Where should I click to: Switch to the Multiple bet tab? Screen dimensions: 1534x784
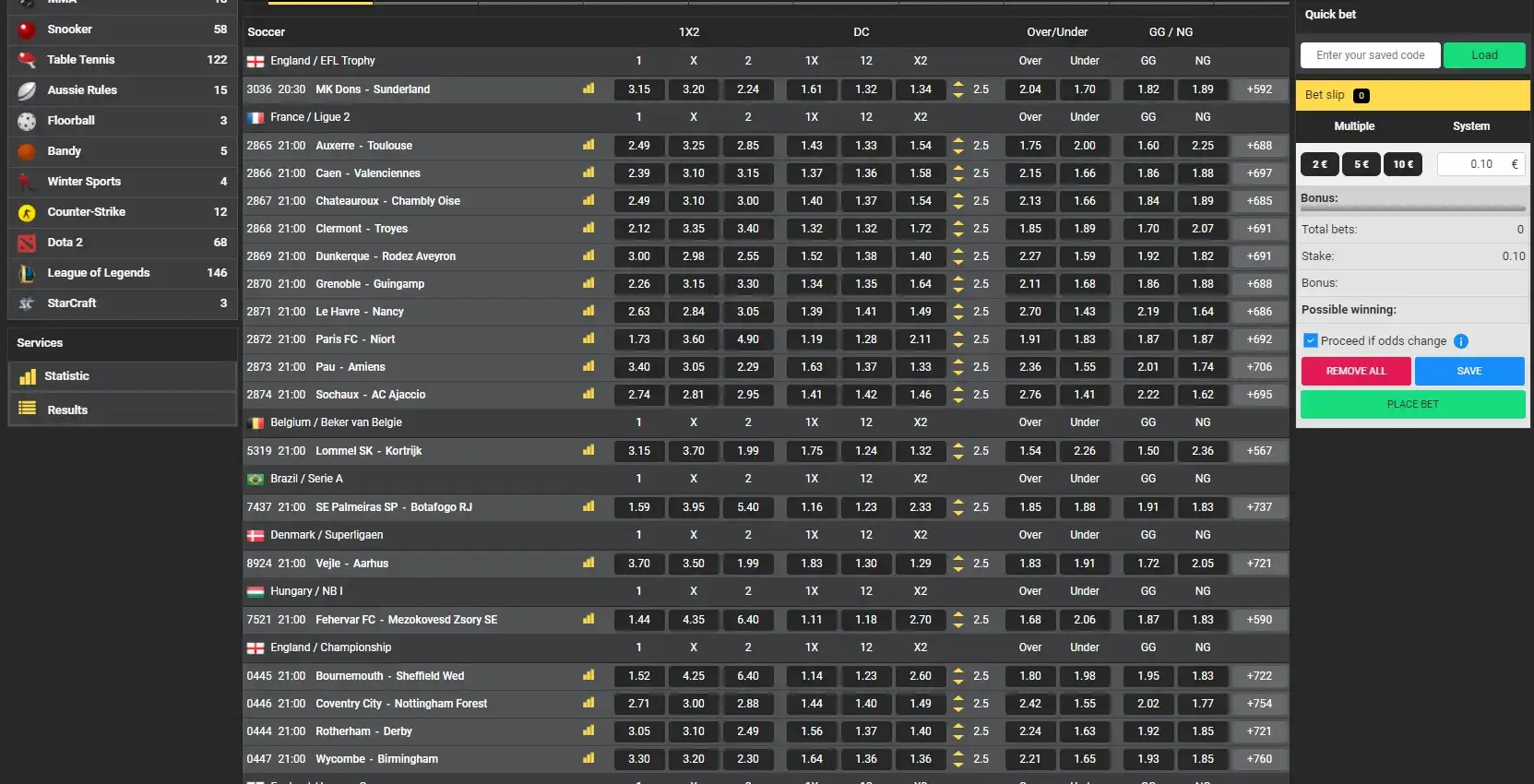click(1353, 126)
